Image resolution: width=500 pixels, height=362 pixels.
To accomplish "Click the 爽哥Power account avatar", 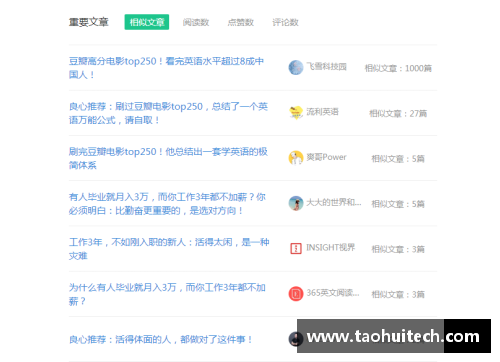I will (x=296, y=158).
